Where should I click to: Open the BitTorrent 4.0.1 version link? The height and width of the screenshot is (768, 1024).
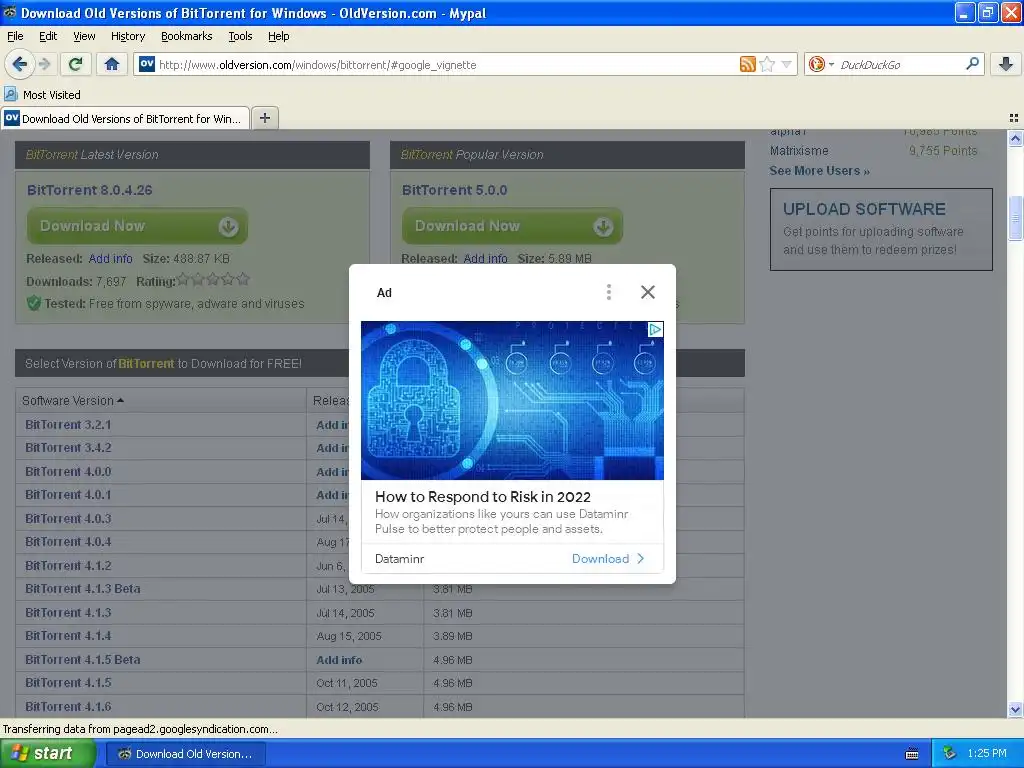[68, 495]
